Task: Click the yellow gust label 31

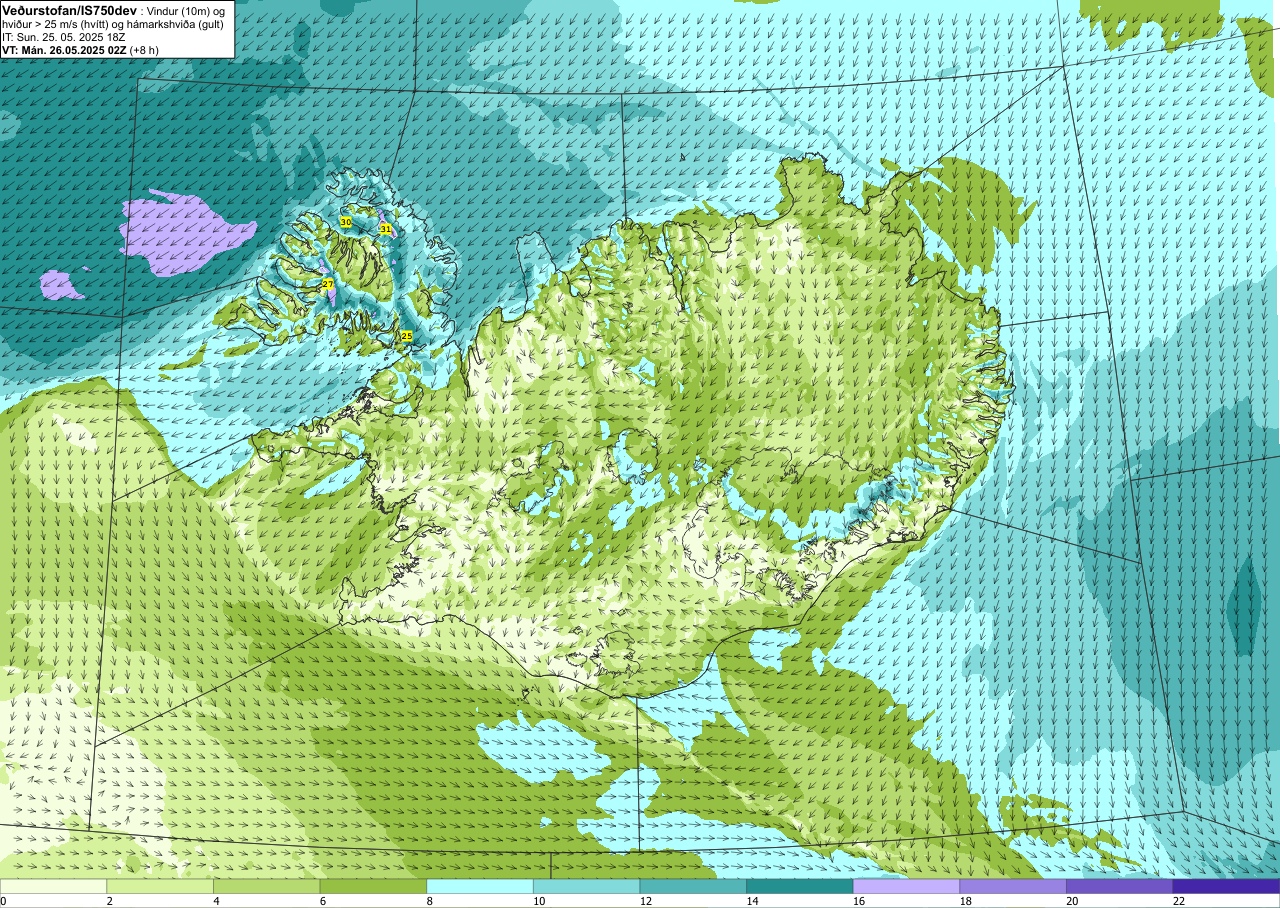Action: point(385,229)
